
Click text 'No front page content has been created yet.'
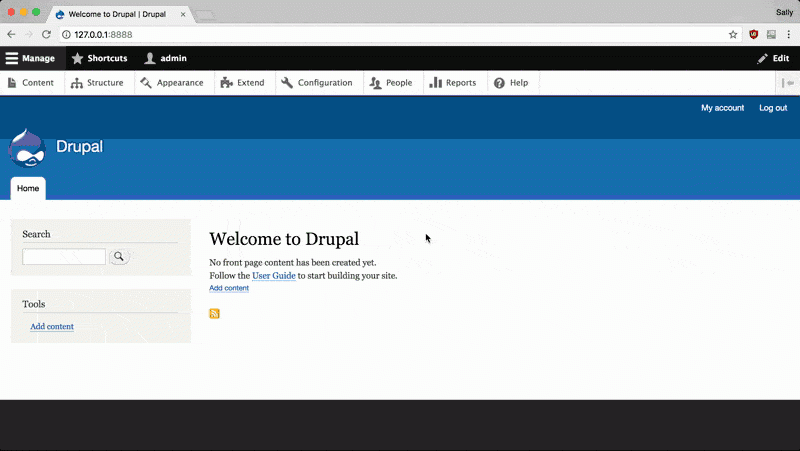(x=293, y=262)
